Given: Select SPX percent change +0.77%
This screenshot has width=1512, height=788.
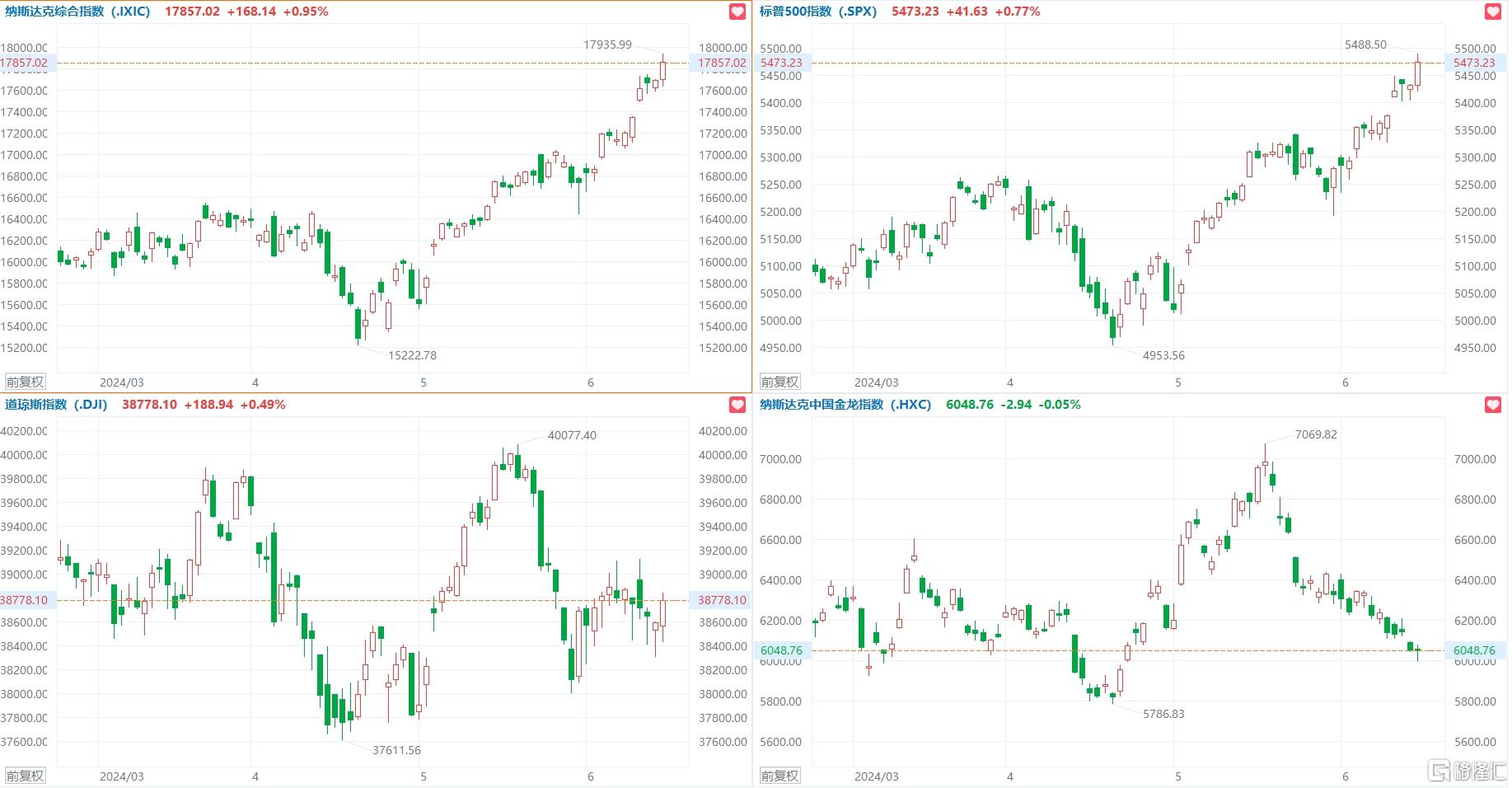Looking at the screenshot, I should pos(1018,12).
